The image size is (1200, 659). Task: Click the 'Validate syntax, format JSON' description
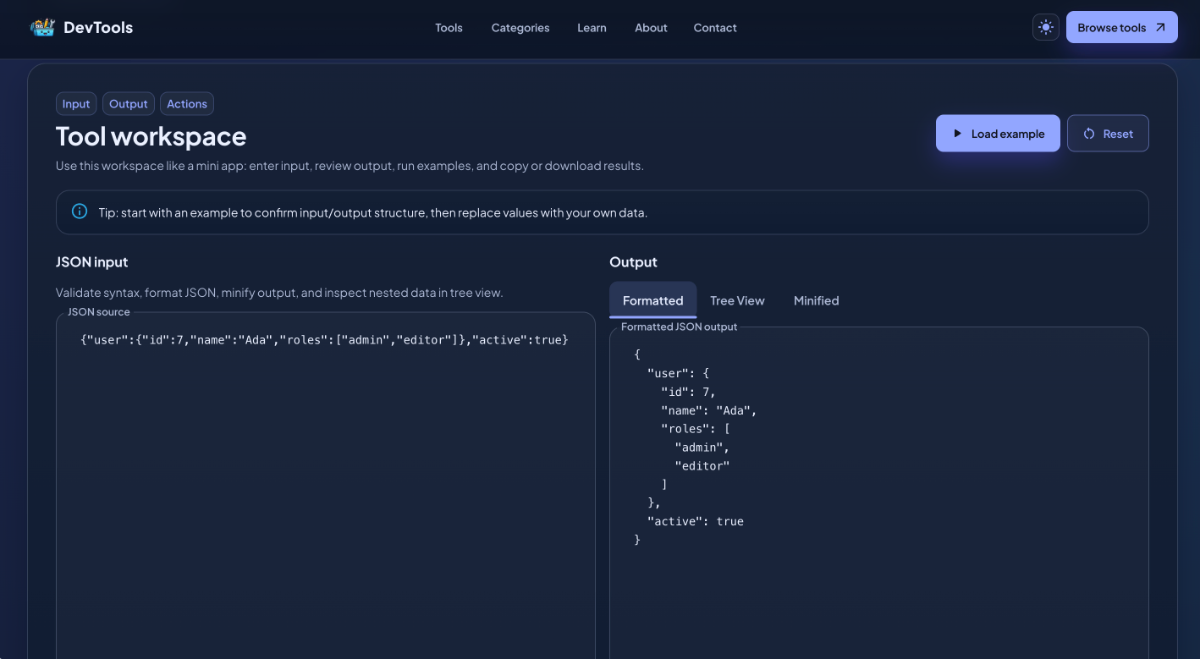point(279,293)
